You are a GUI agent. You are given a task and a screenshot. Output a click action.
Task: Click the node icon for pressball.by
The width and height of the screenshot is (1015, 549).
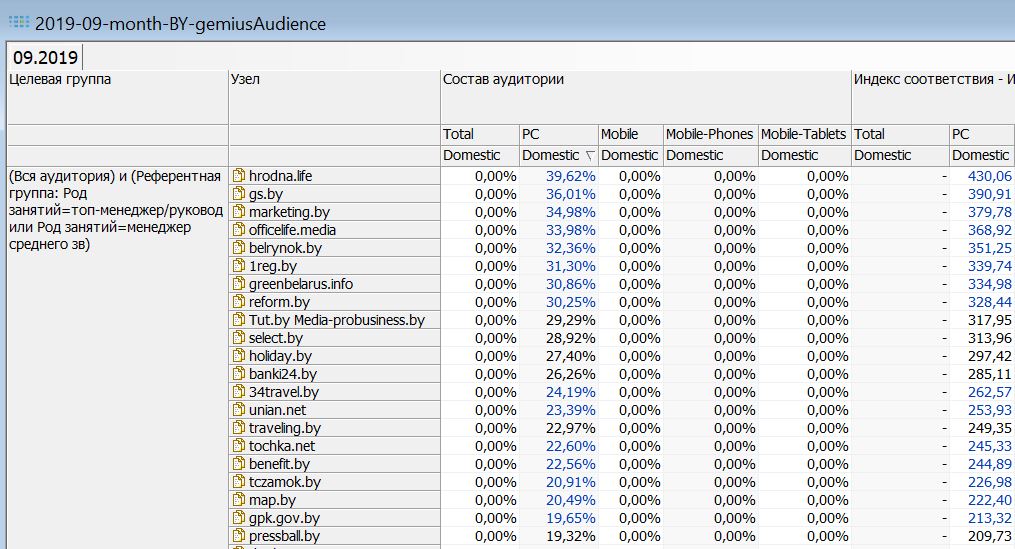(x=239, y=536)
